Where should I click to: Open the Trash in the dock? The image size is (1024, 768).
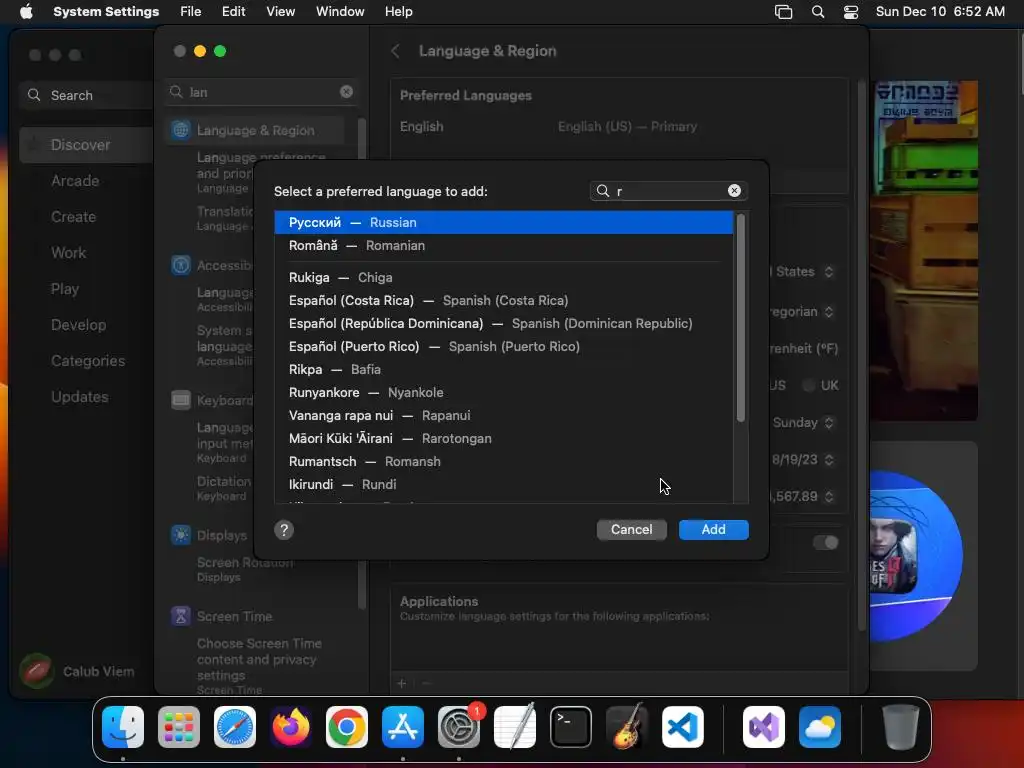click(x=901, y=727)
